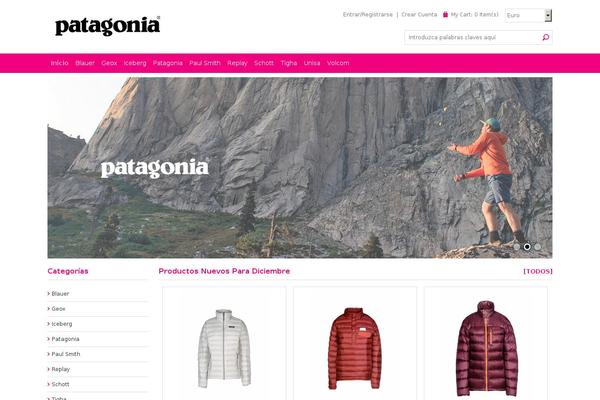
Task: Select the first carousel slide dot
Action: (x=517, y=247)
